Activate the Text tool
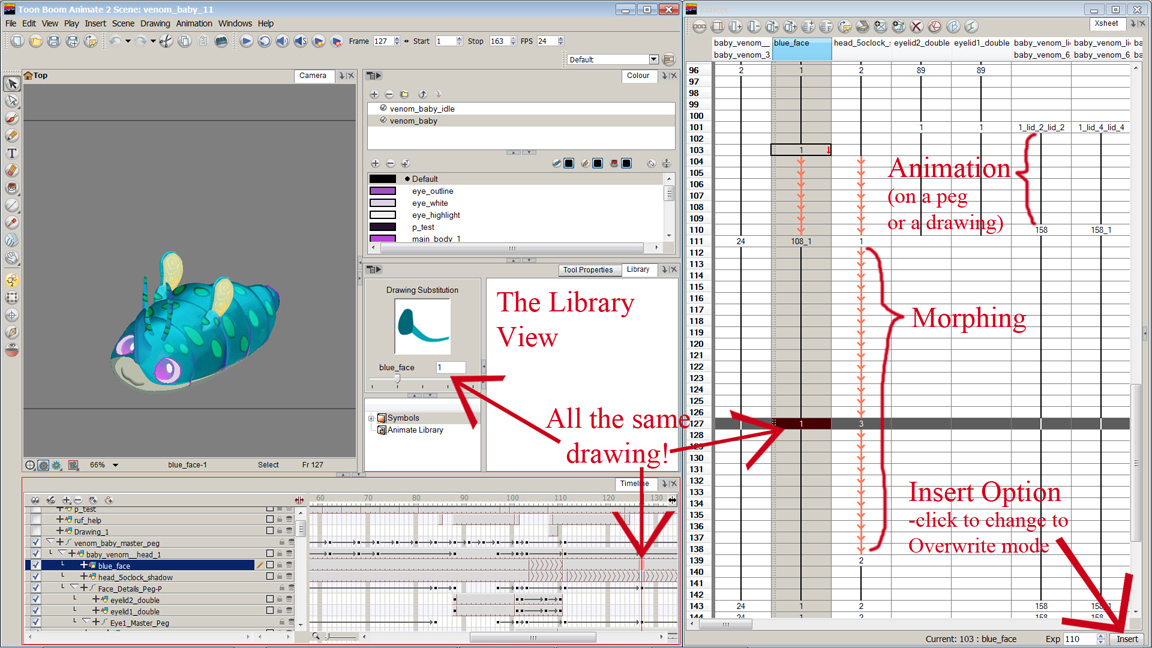Screen dimensions: 1152x648 pos(12,154)
